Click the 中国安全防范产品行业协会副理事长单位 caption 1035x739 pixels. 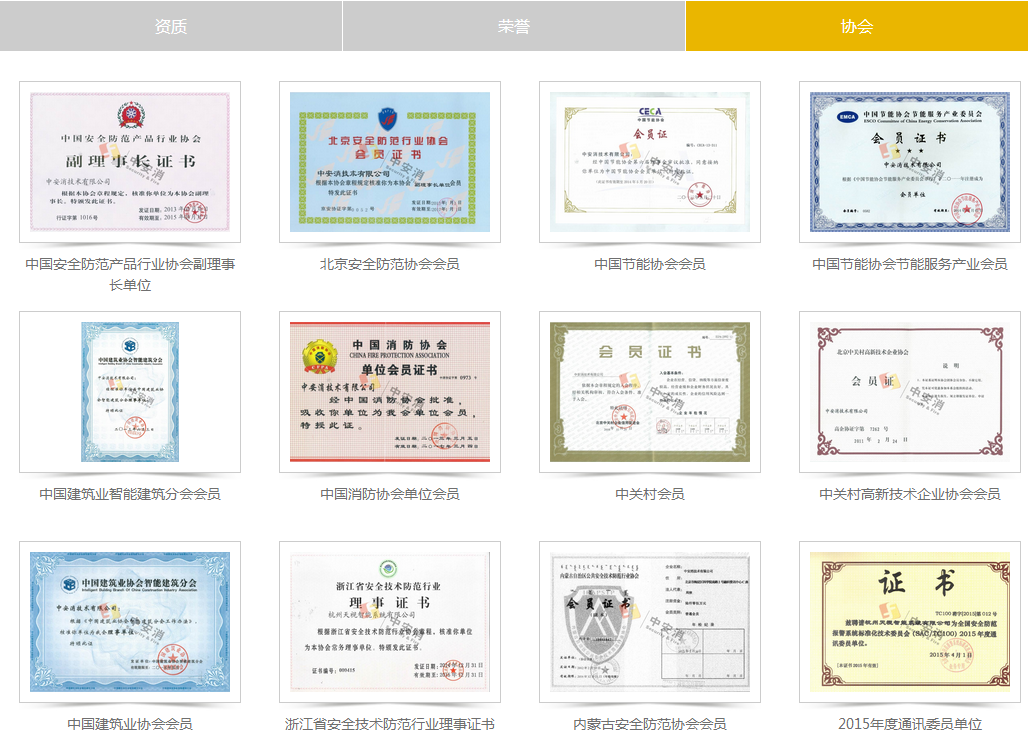click(130, 274)
